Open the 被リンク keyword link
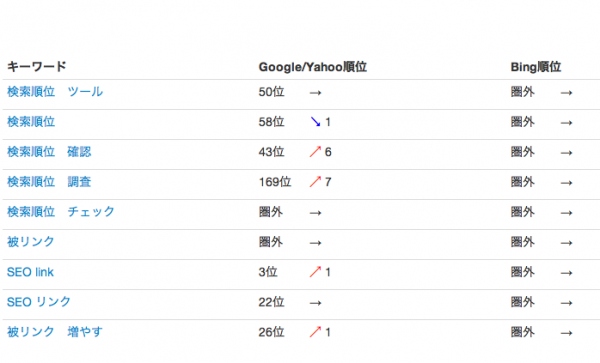 (31, 241)
